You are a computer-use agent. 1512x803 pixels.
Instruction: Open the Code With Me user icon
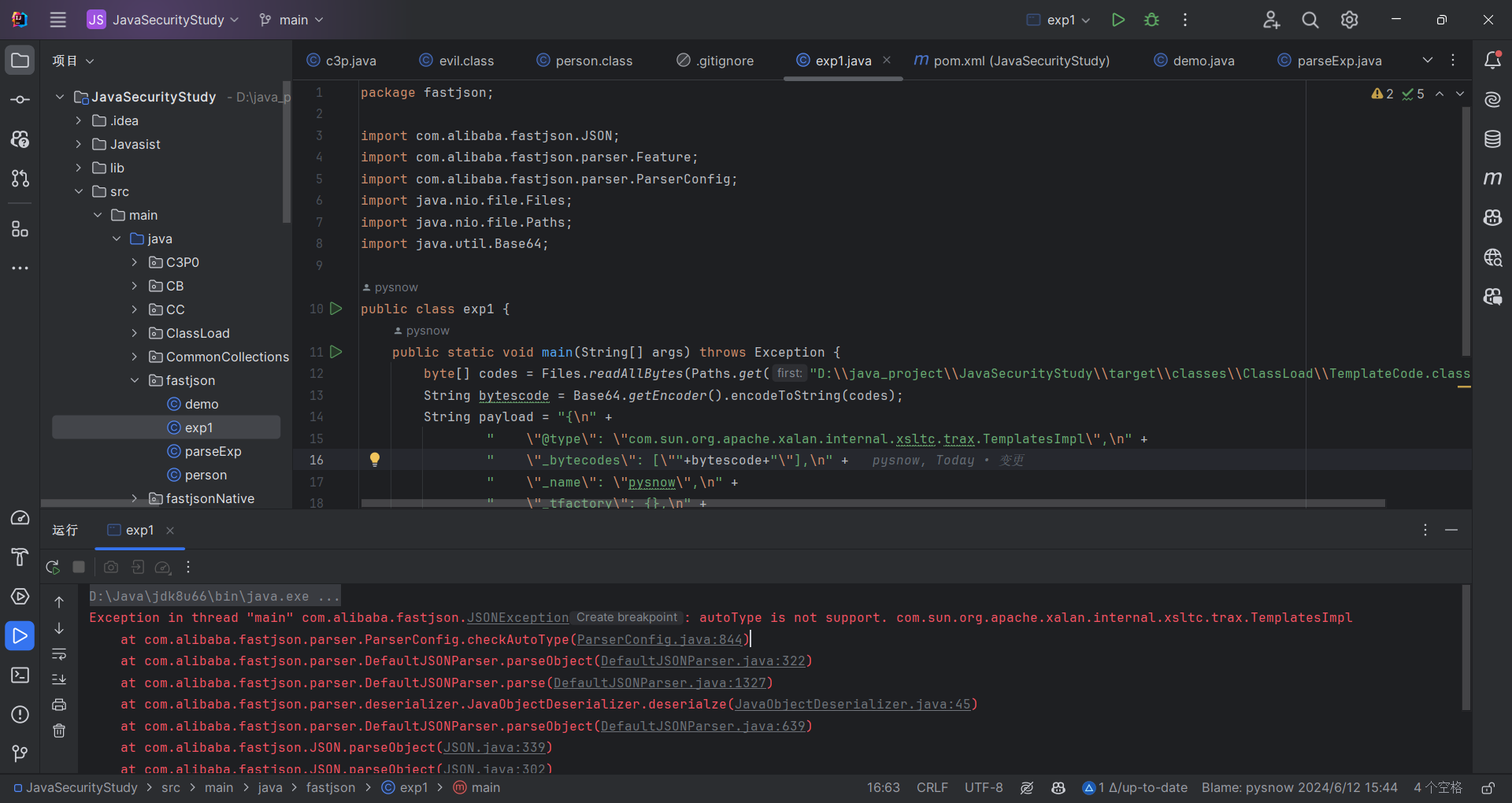pyautogui.click(x=1271, y=20)
